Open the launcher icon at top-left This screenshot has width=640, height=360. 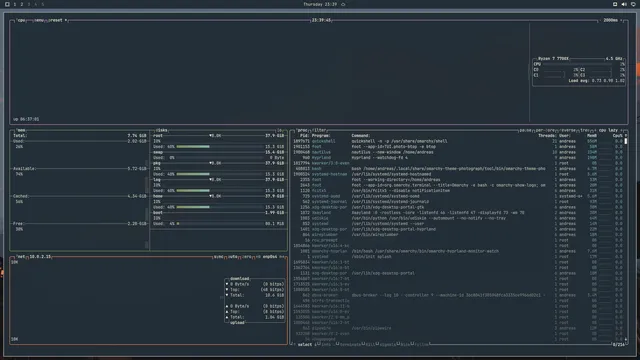point(7,4)
